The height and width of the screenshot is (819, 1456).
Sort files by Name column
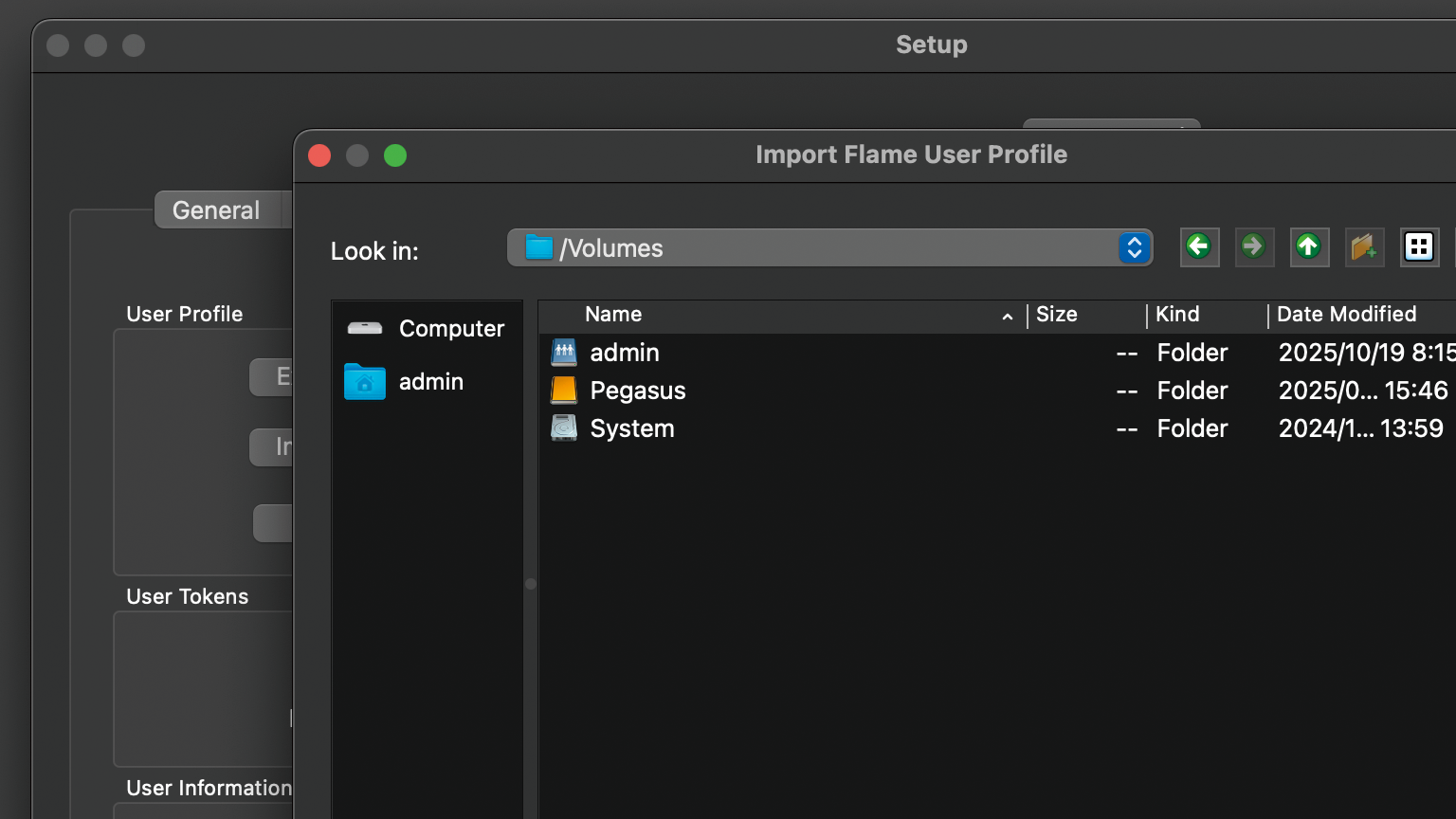pyautogui.click(x=613, y=315)
